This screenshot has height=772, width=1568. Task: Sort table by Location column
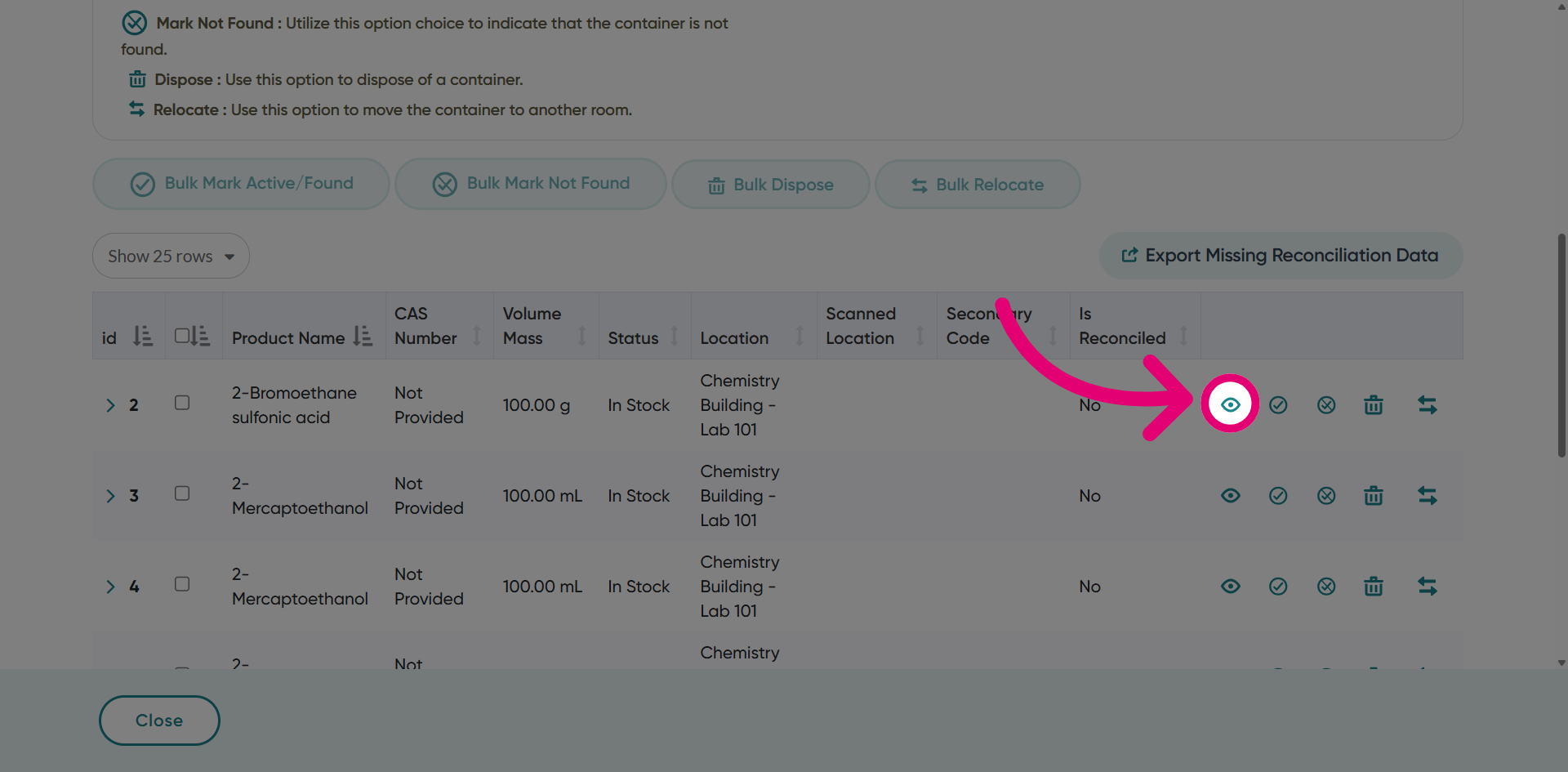(x=800, y=336)
